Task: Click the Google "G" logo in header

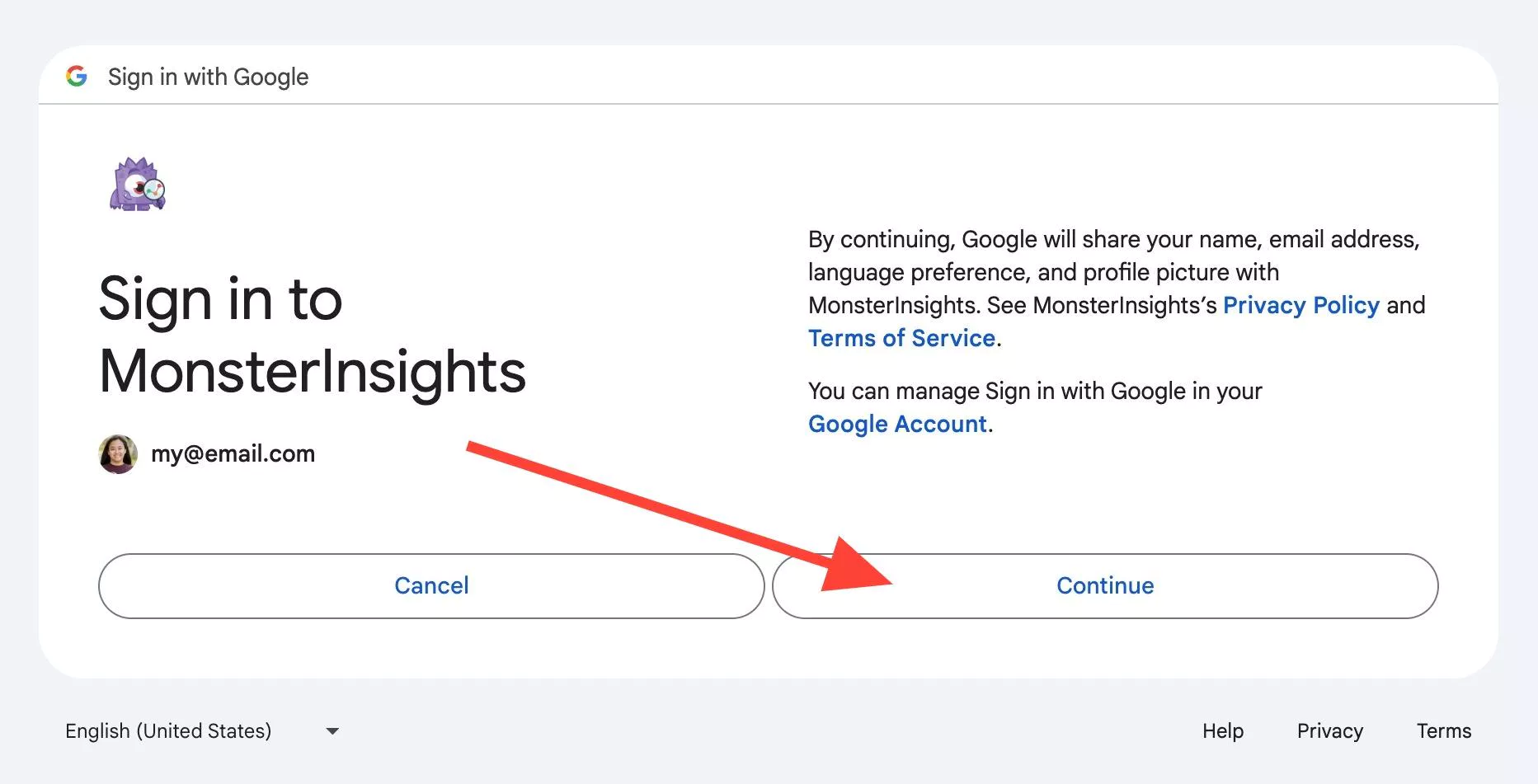Action: point(77,77)
